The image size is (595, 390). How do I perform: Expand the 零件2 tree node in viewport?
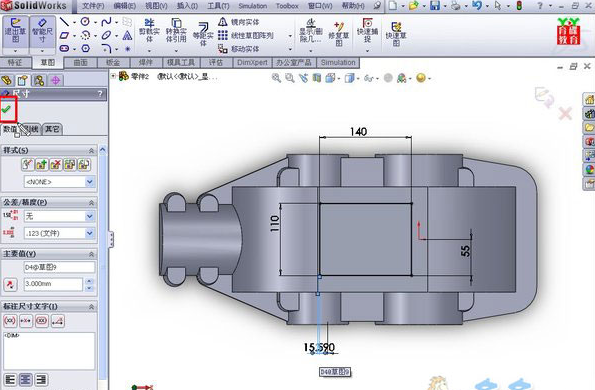point(113,76)
